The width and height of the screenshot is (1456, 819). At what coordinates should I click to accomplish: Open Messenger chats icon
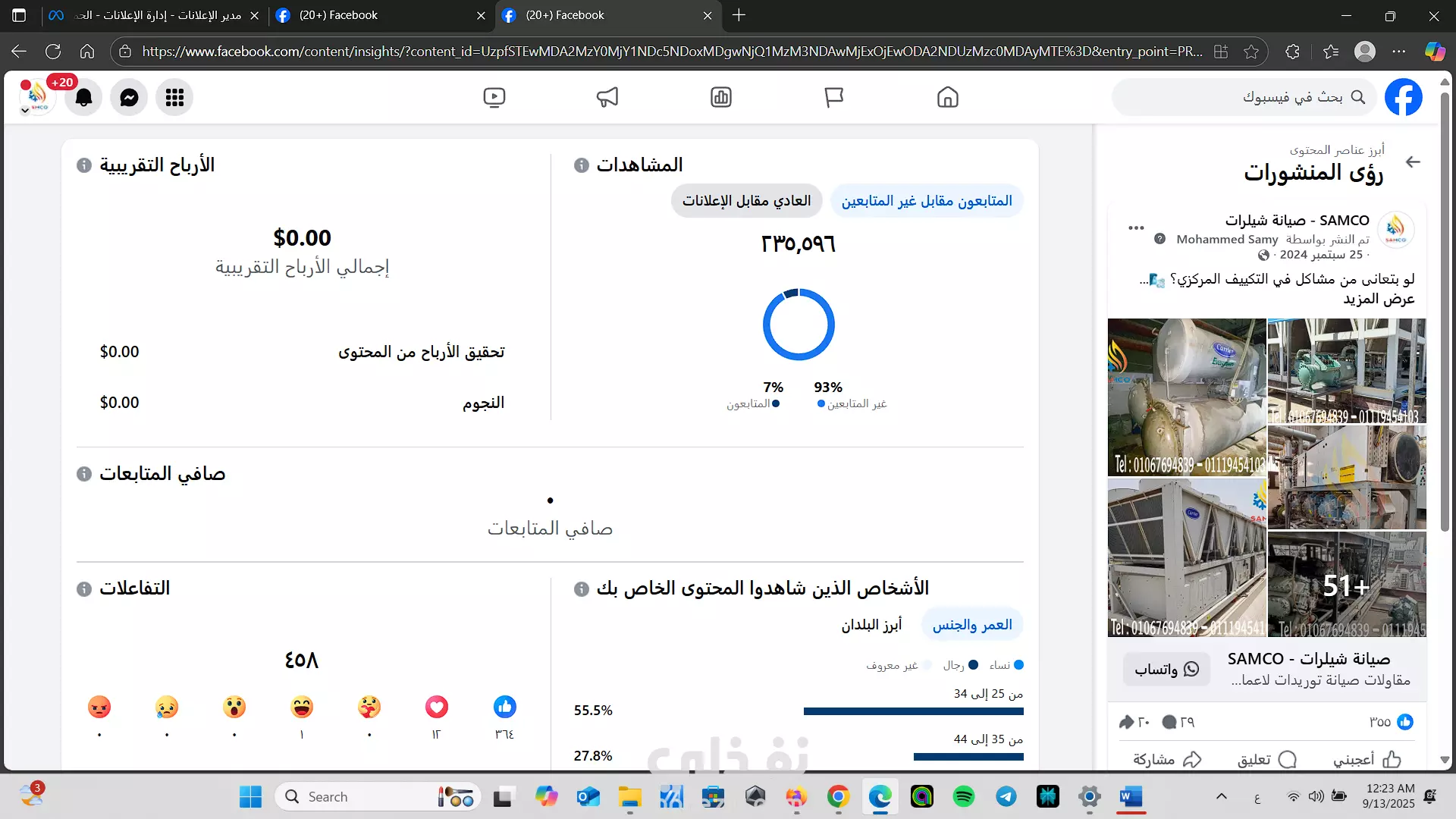tap(129, 98)
